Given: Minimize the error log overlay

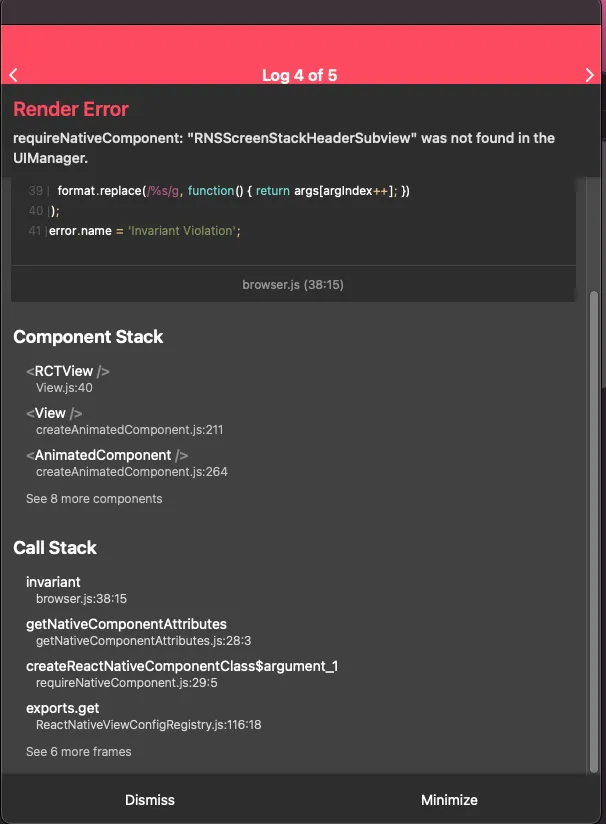Looking at the screenshot, I should pyautogui.click(x=449, y=799).
